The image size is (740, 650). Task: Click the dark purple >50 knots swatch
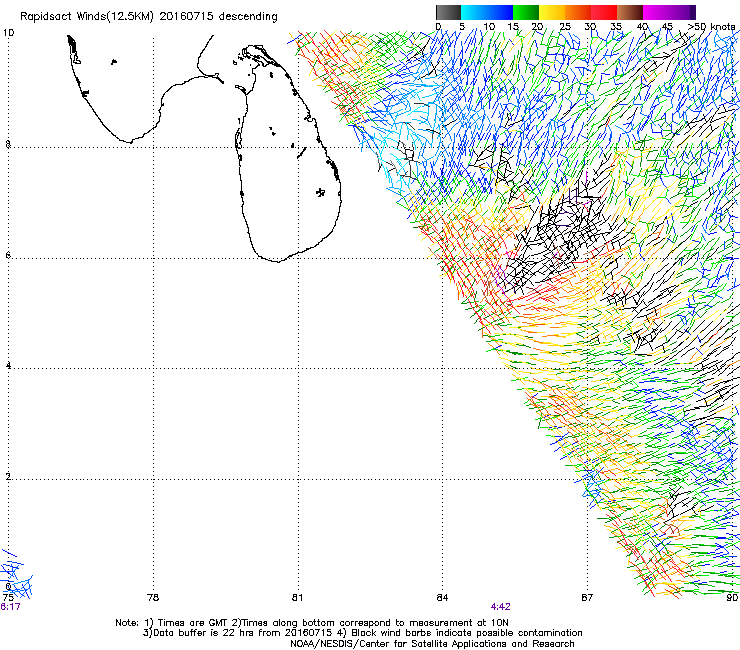[x=692, y=12]
